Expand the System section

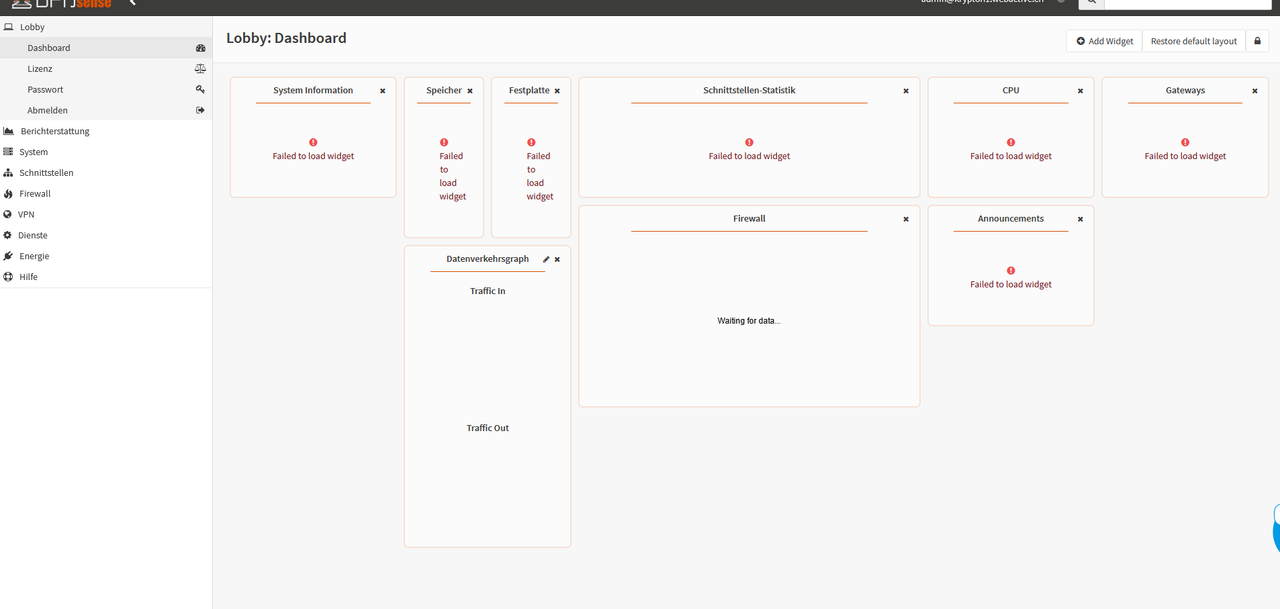(x=106, y=152)
